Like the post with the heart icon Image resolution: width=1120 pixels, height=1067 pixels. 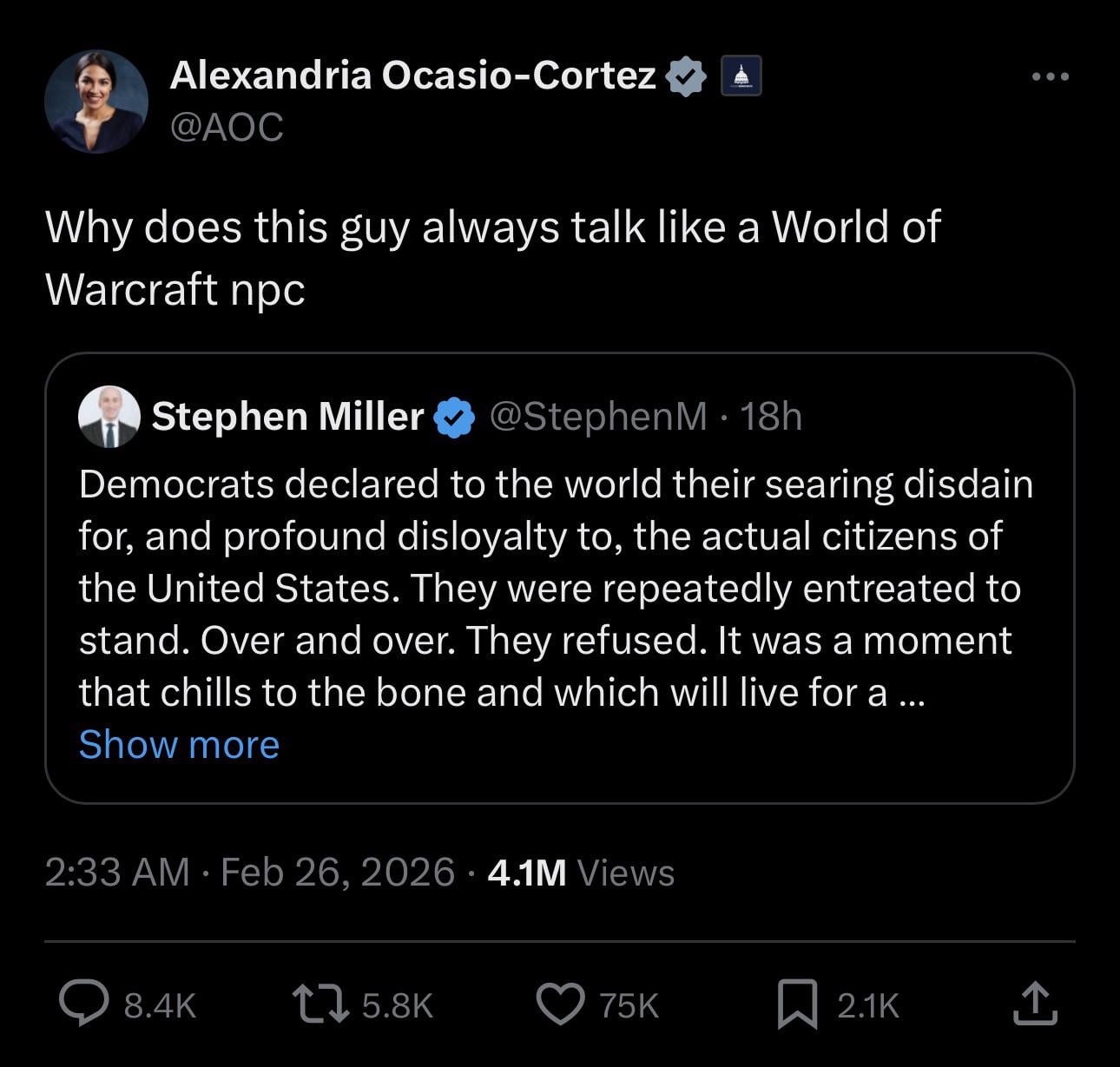point(560,1004)
